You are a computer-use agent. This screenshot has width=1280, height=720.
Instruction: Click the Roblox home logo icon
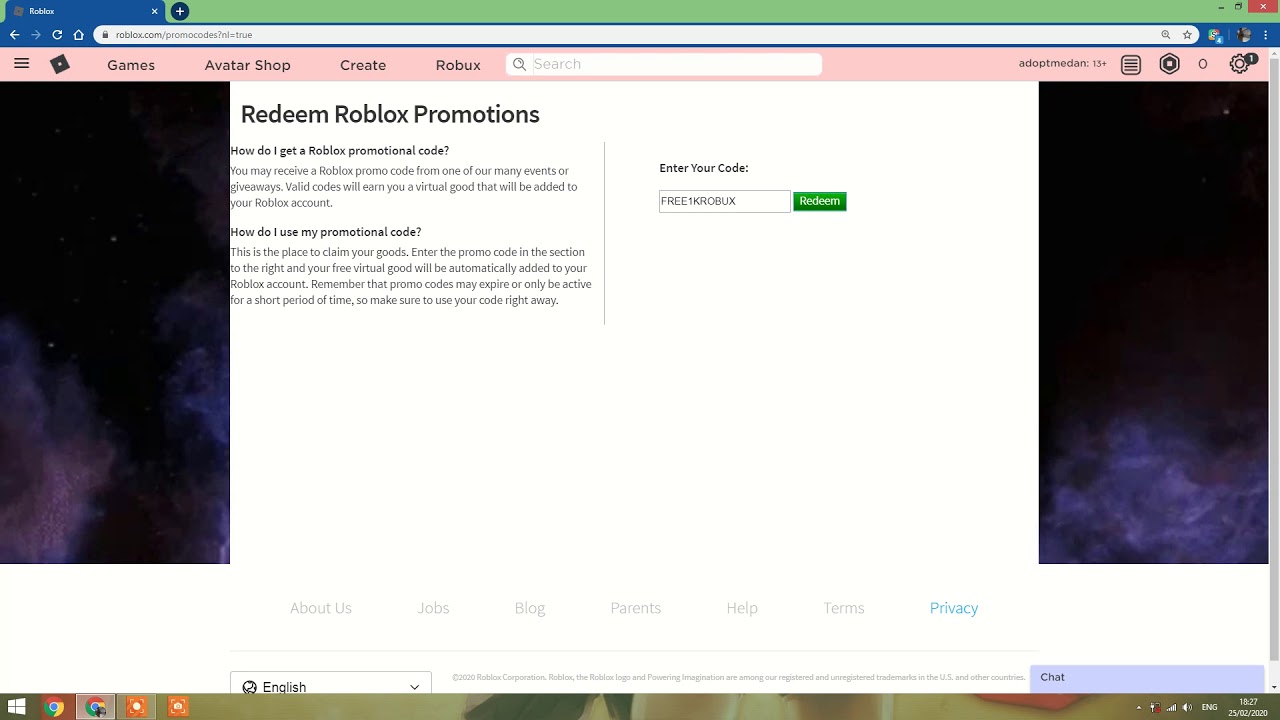[x=60, y=64]
